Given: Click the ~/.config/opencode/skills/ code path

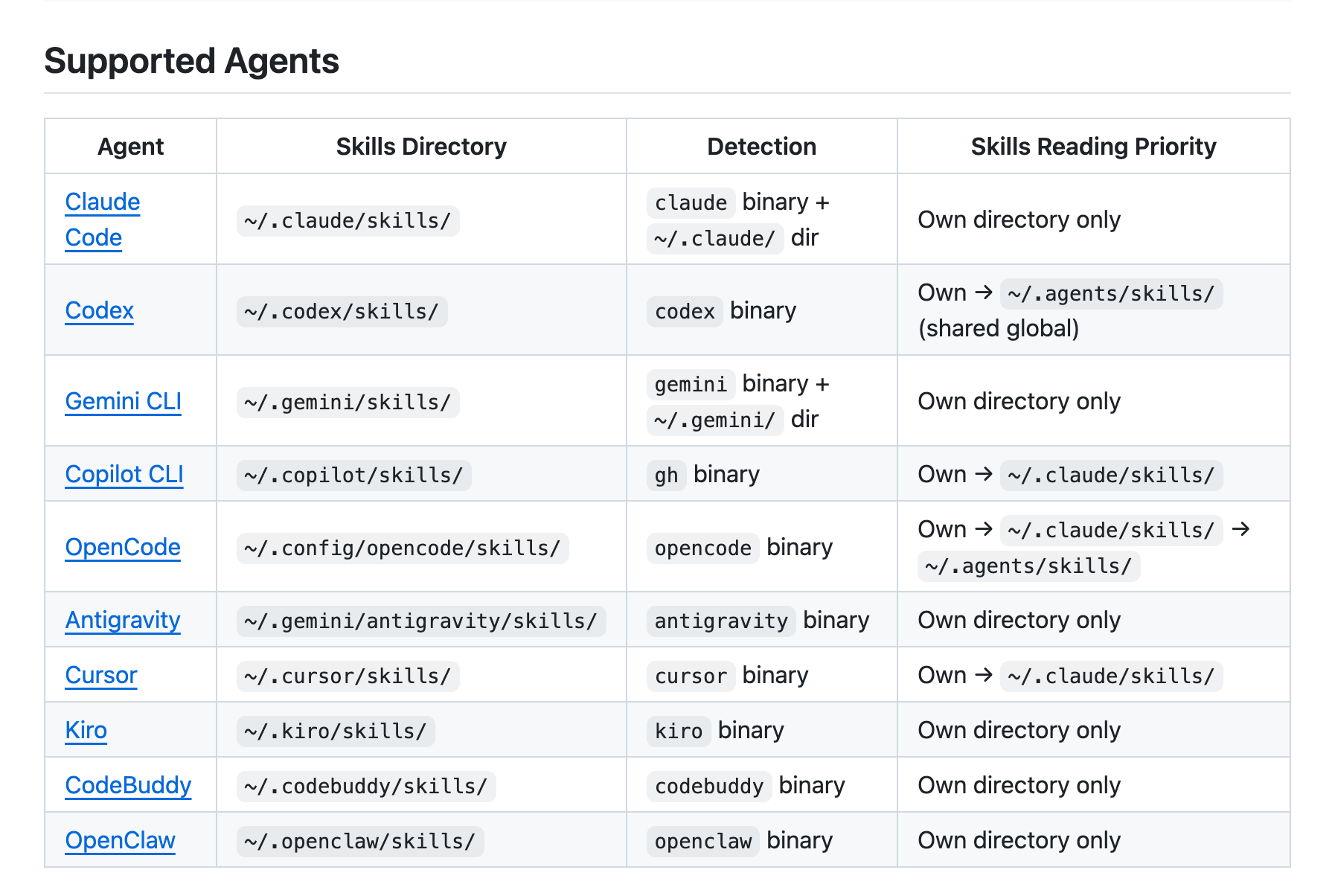Looking at the screenshot, I should point(403,548).
